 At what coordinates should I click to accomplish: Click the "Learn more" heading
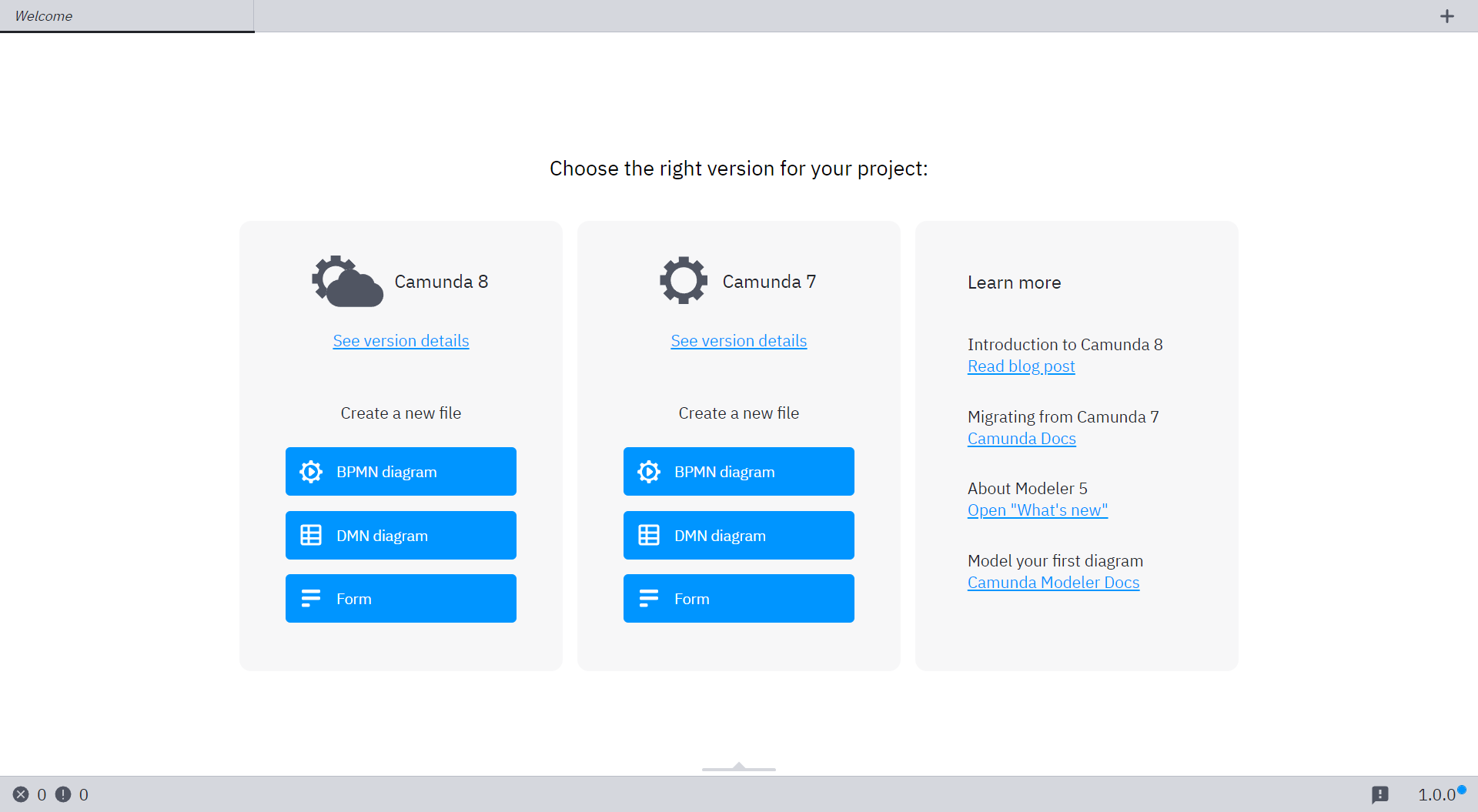pos(1014,282)
